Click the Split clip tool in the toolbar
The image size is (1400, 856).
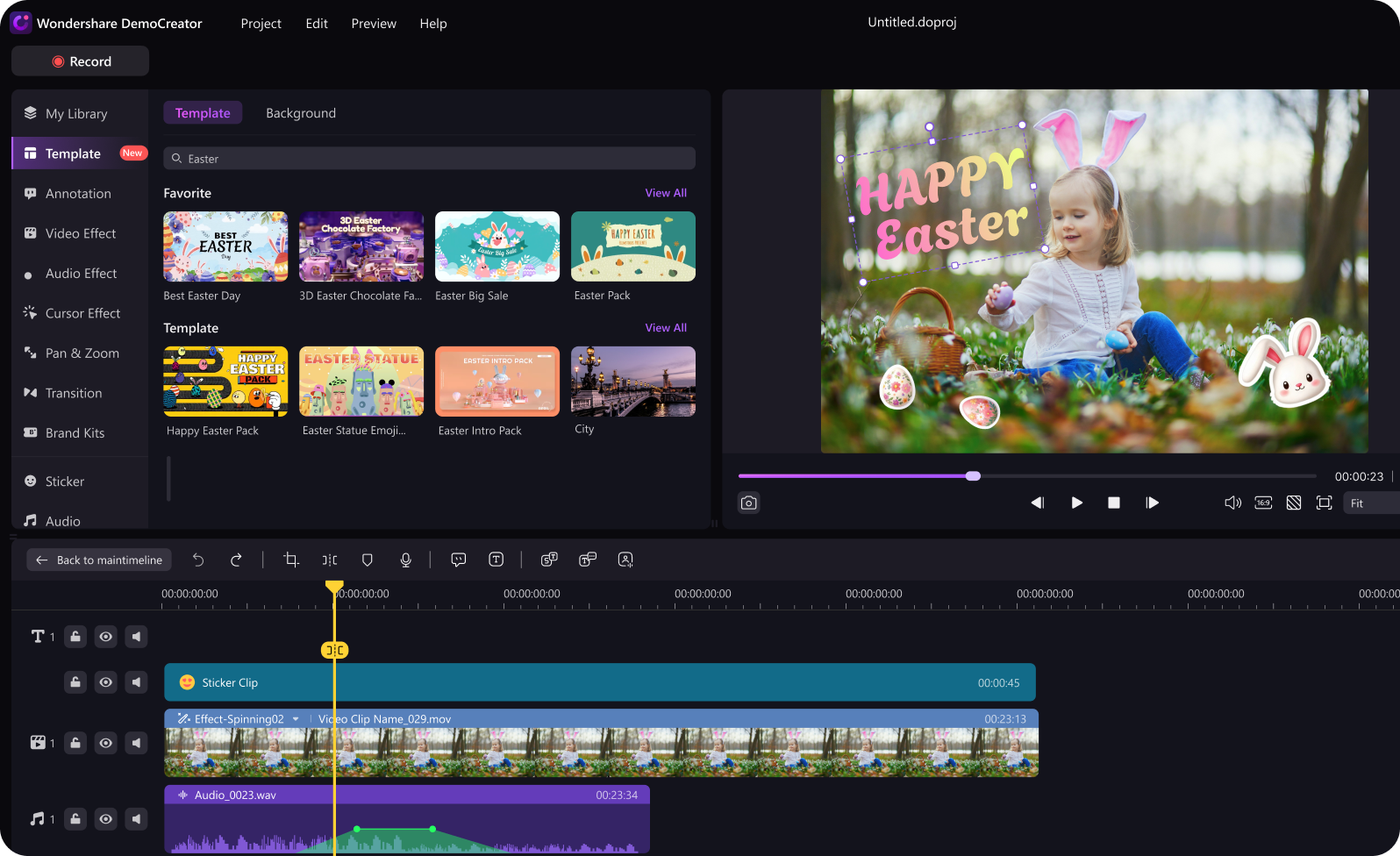pyautogui.click(x=330, y=560)
